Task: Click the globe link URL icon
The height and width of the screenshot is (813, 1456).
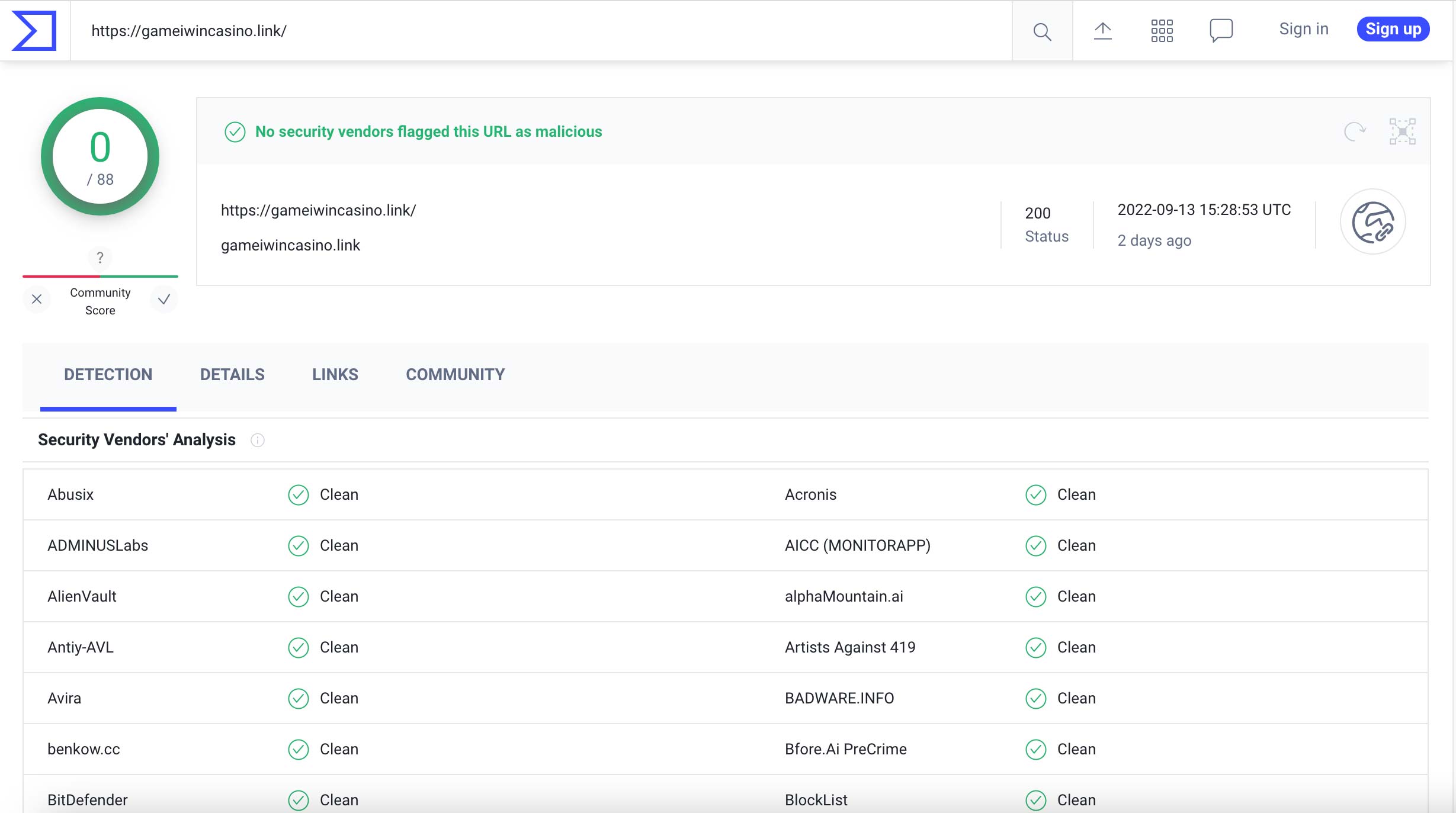Action: tap(1372, 222)
